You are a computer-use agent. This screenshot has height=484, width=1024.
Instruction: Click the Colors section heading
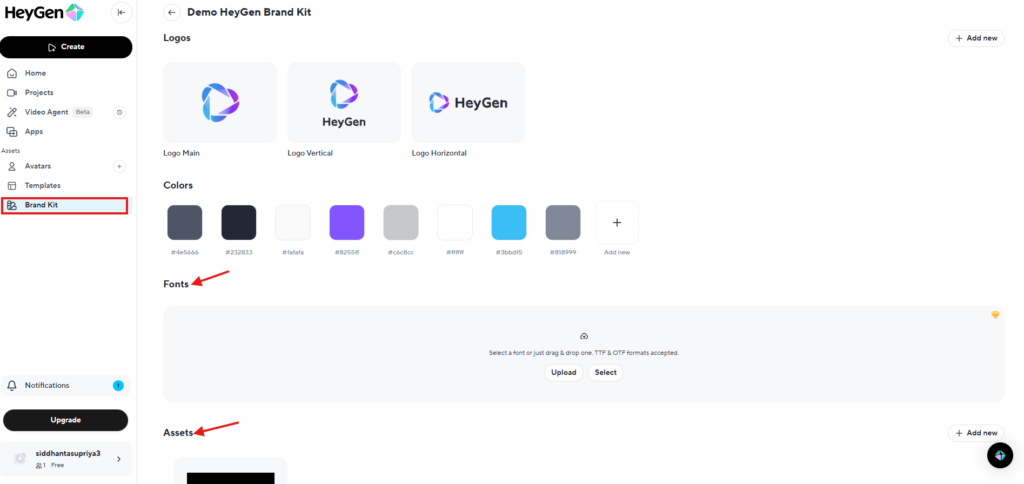click(178, 186)
